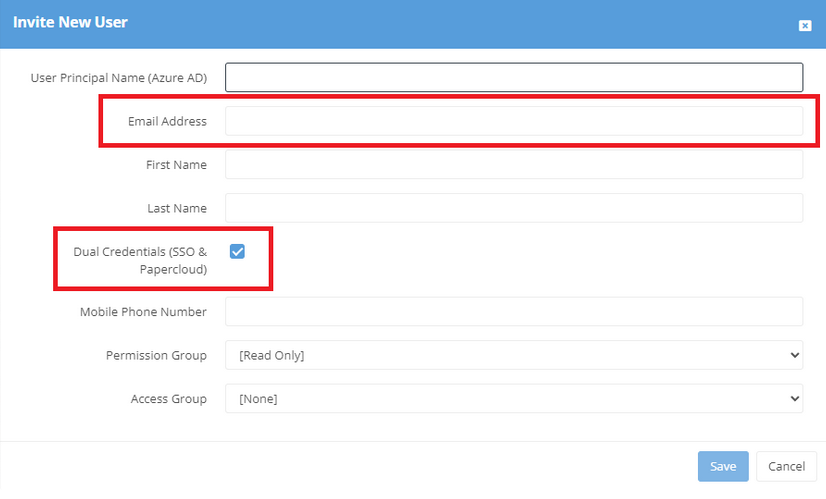826x499 pixels.
Task: Click the 'Email Address' label
Action: pos(167,121)
